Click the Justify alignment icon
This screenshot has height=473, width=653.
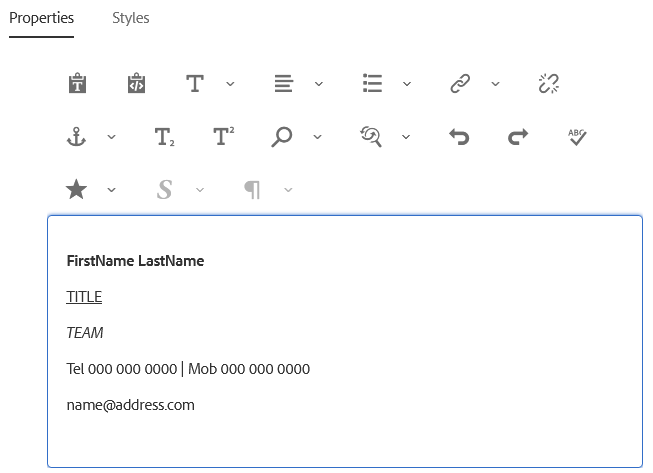pyautogui.click(x=284, y=84)
